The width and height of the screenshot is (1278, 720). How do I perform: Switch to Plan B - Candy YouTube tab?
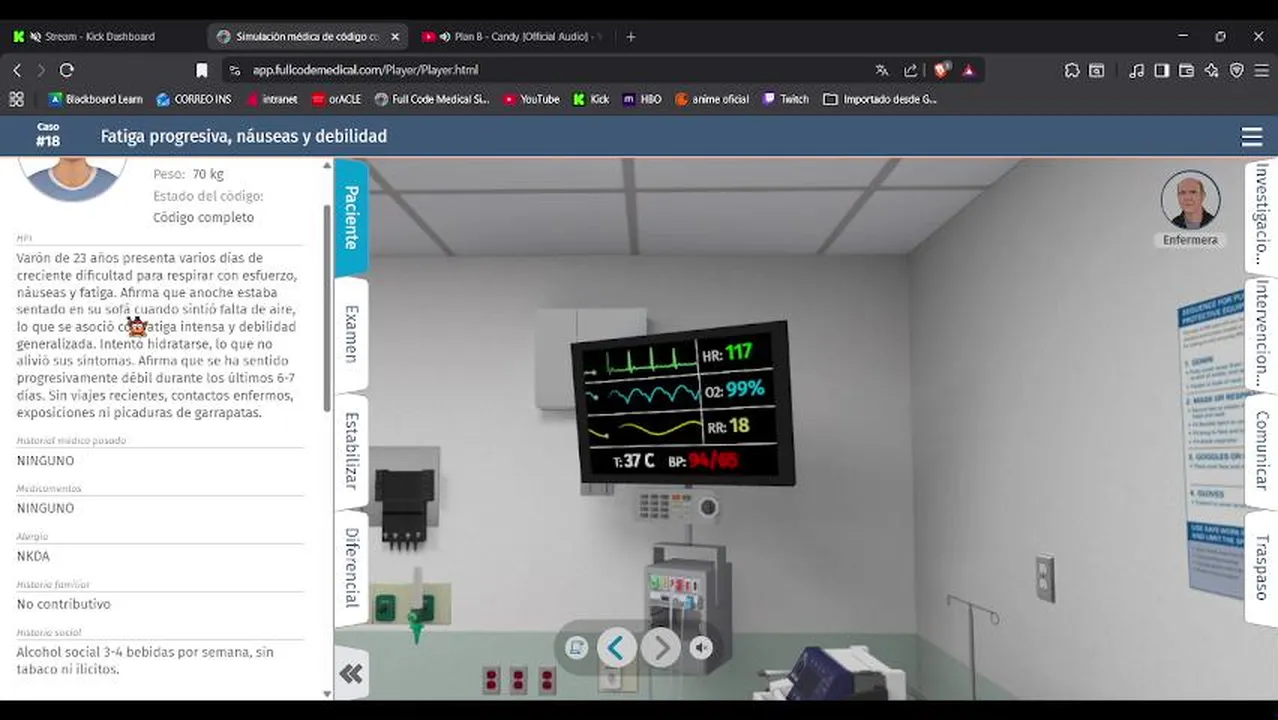pos(512,37)
